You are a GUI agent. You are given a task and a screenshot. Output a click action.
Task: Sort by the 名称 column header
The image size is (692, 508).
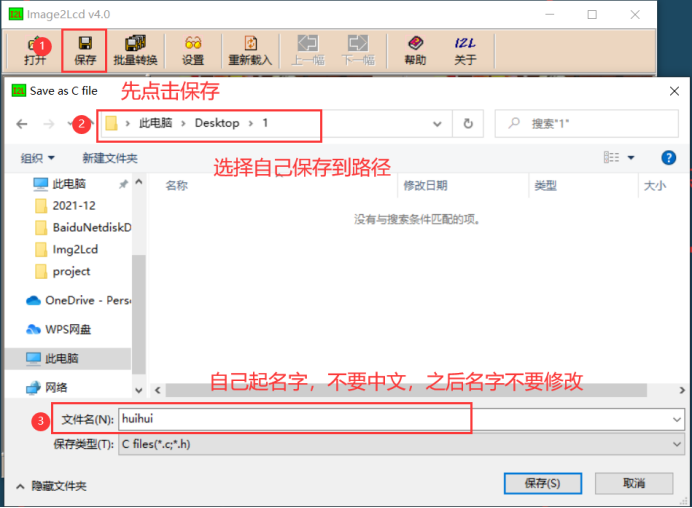[x=177, y=185]
